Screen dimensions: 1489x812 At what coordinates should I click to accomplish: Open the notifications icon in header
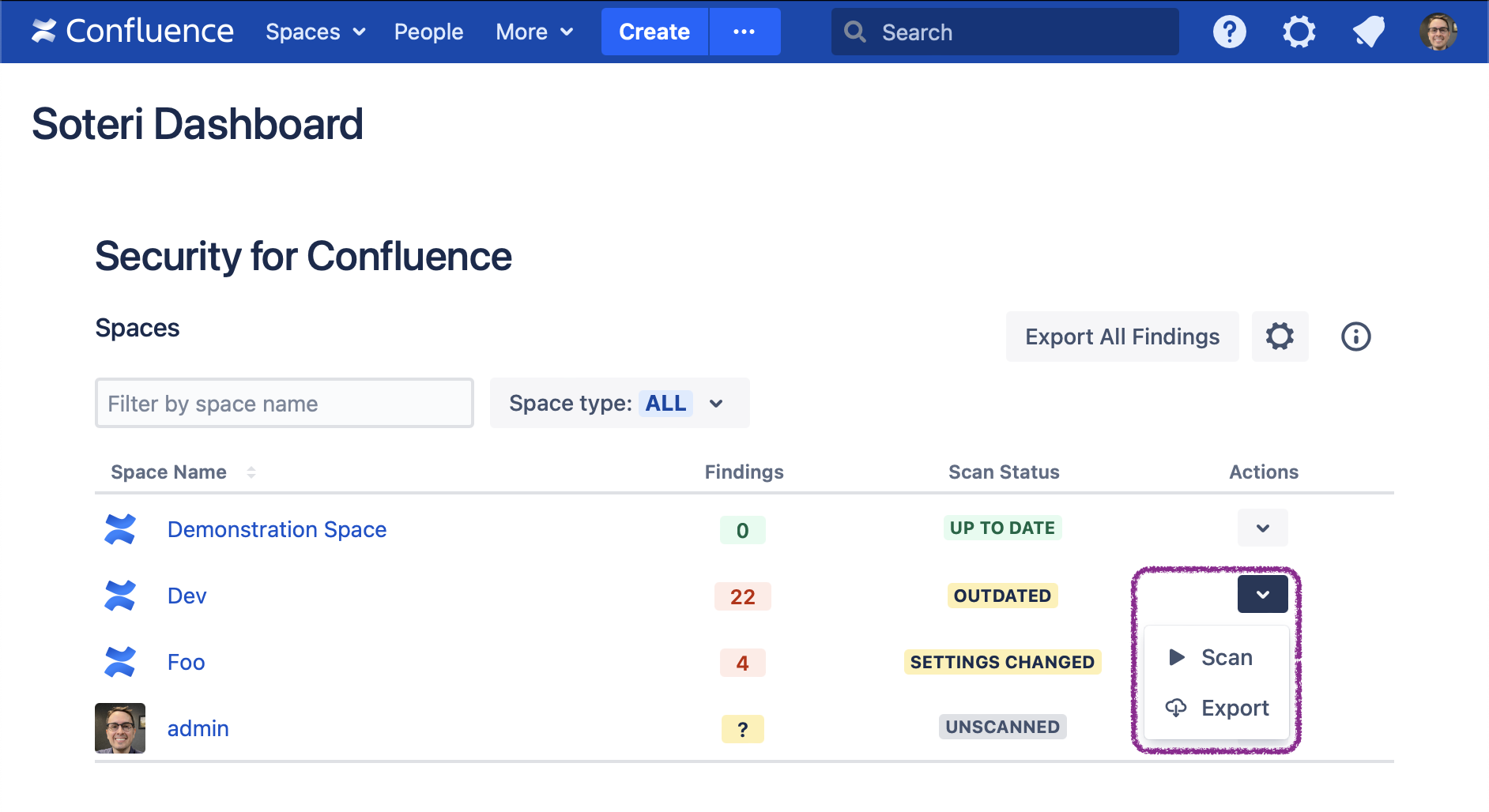[x=1368, y=32]
